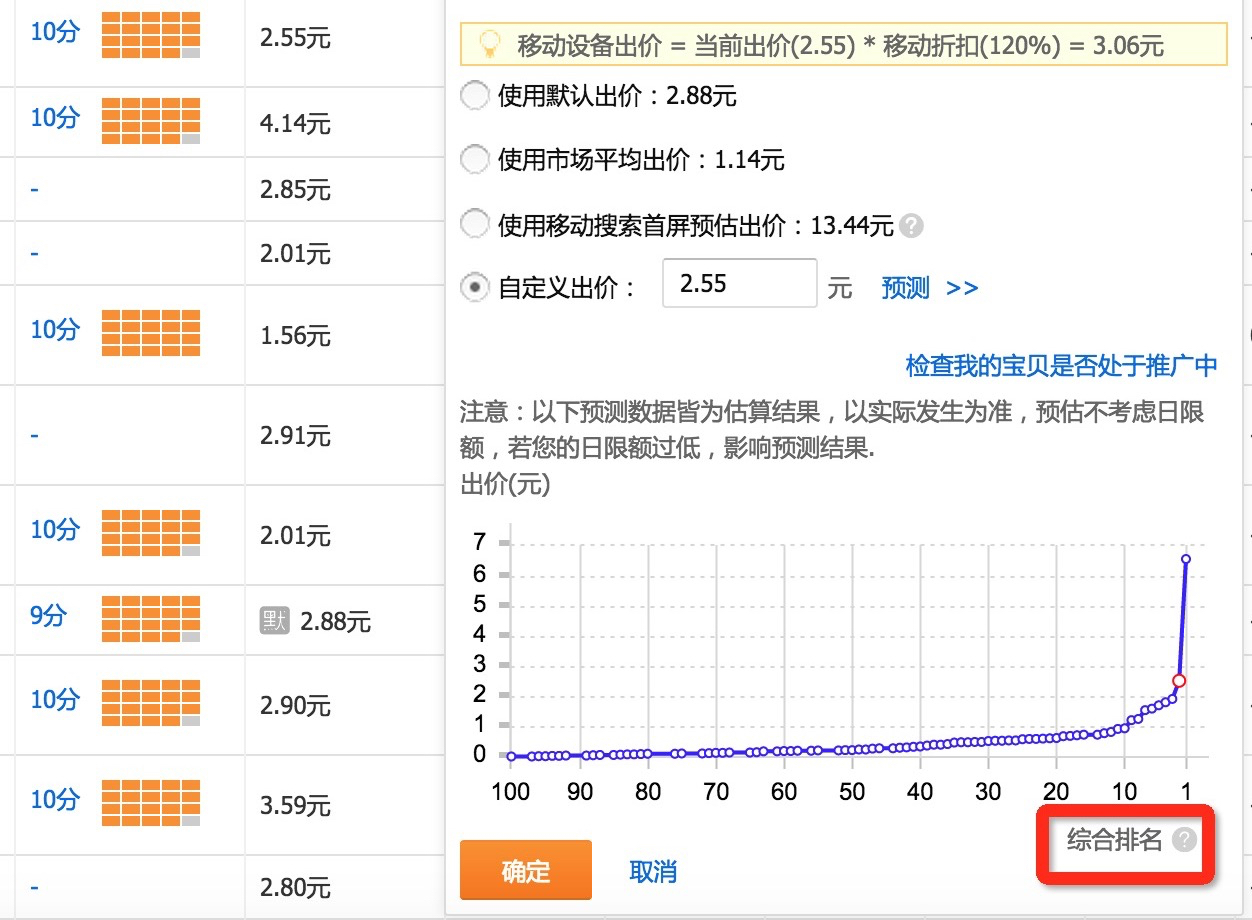This screenshot has height=920, width=1252.
Task: Click the quality score bars in the 3.59元 row
Action: [x=150, y=803]
